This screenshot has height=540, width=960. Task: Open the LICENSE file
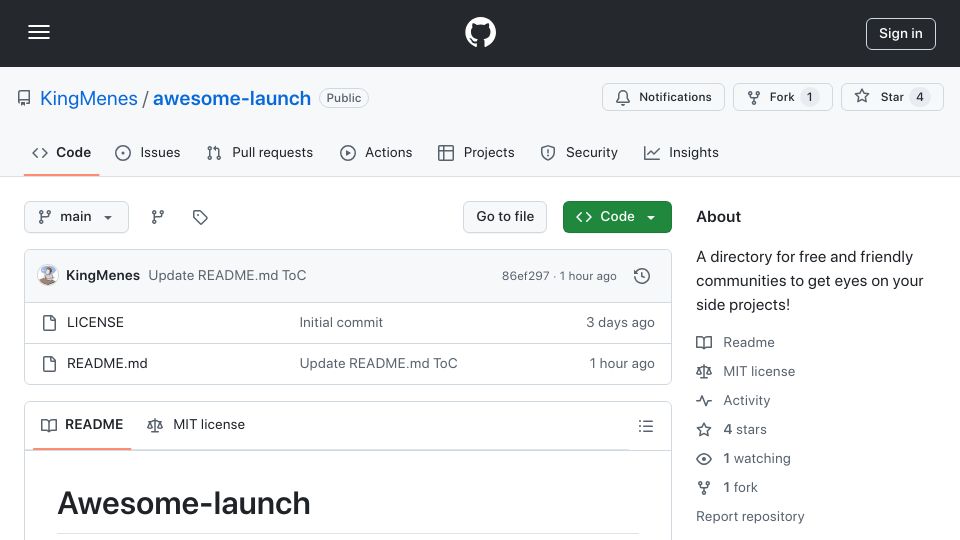tap(95, 323)
